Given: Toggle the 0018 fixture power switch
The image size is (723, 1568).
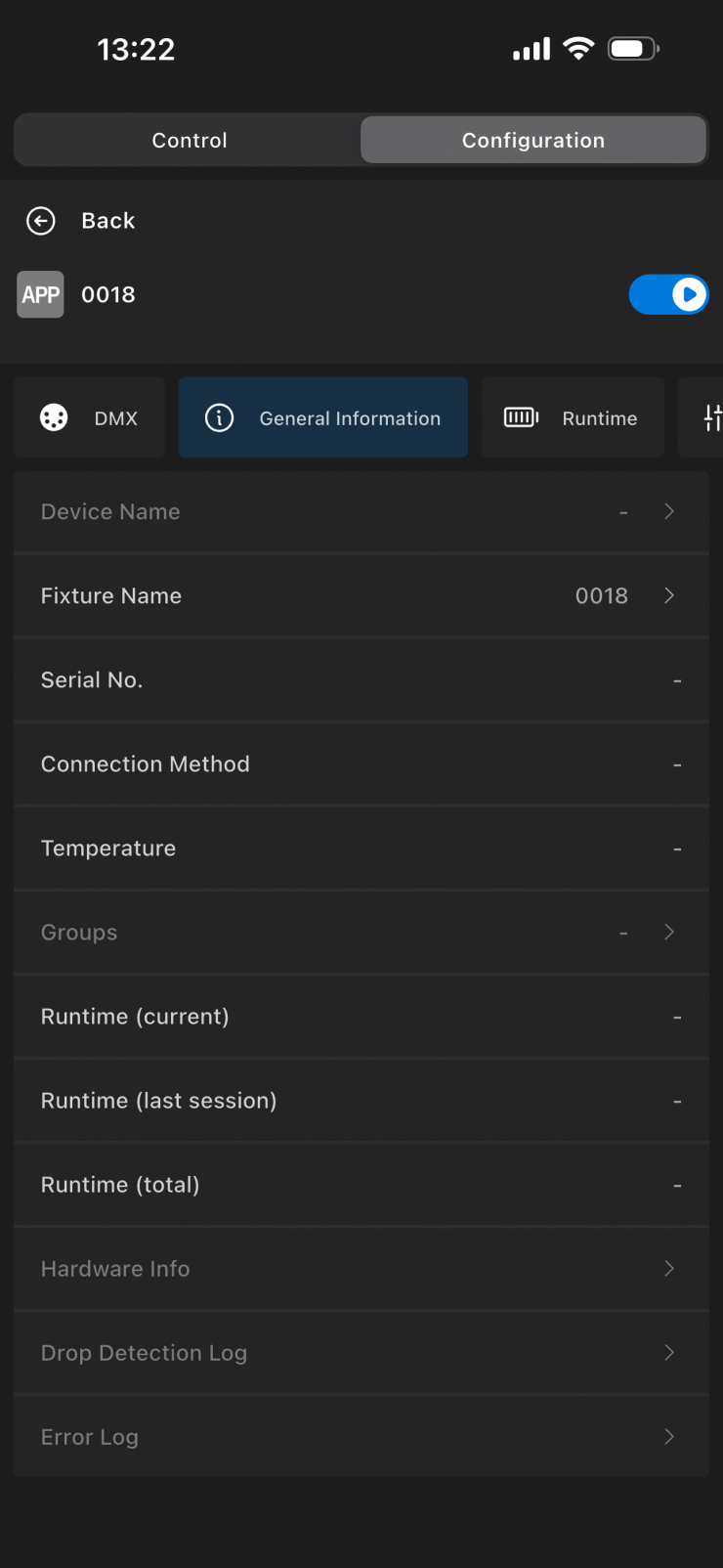Looking at the screenshot, I should pyautogui.click(x=668, y=294).
